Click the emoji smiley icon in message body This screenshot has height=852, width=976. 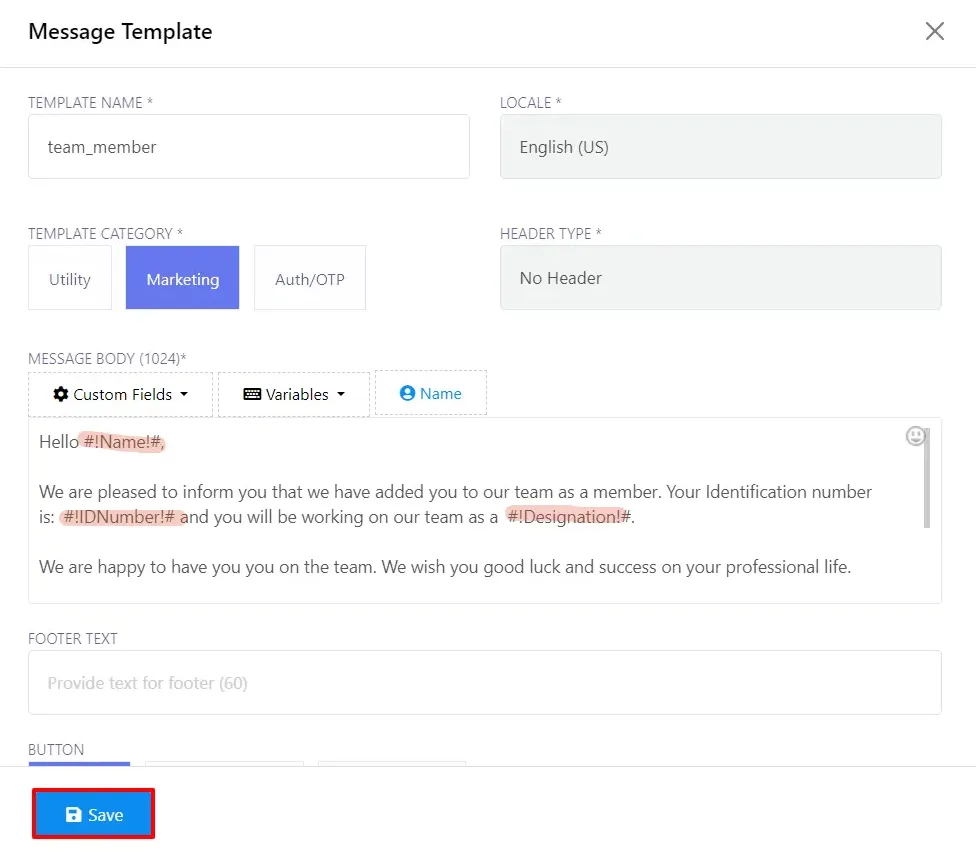click(915, 436)
